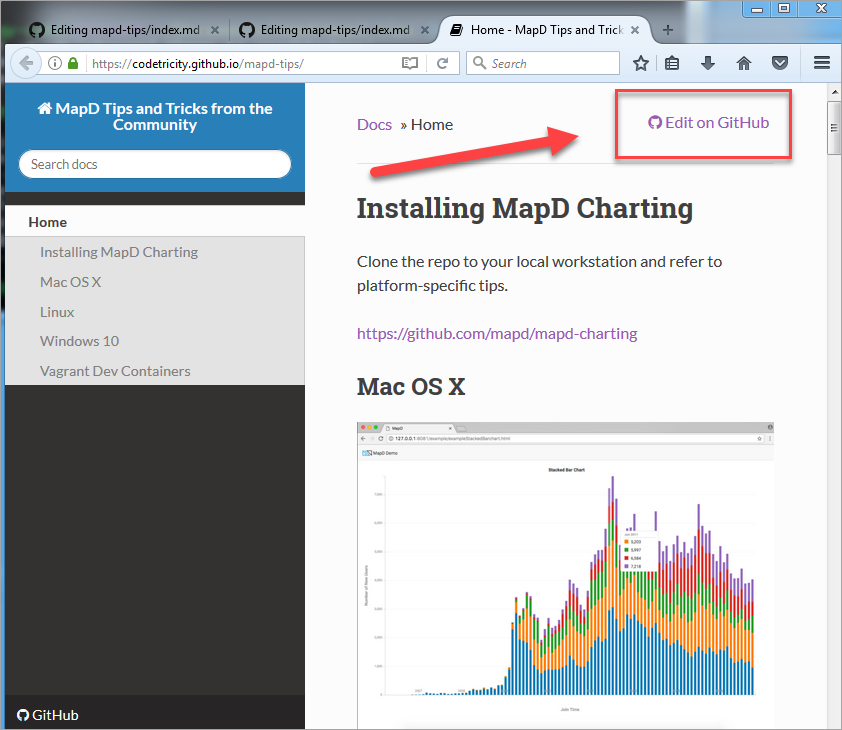
Task: Click the green secure padlock icon
Action: click(73, 63)
